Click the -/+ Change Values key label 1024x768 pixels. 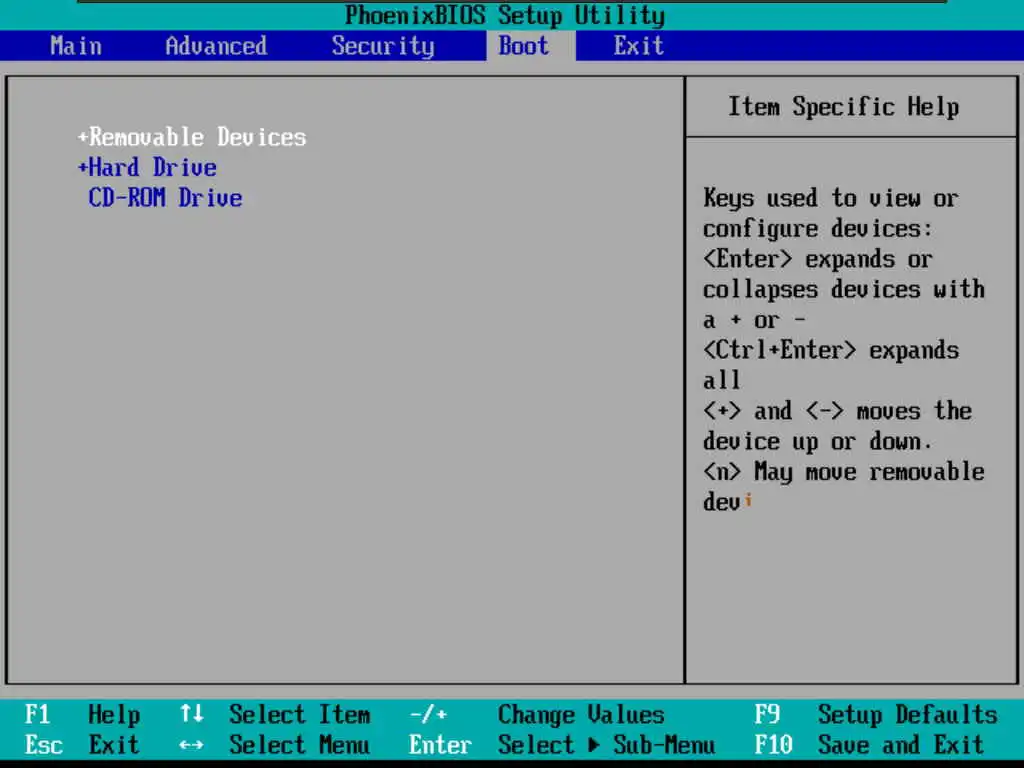coord(428,714)
